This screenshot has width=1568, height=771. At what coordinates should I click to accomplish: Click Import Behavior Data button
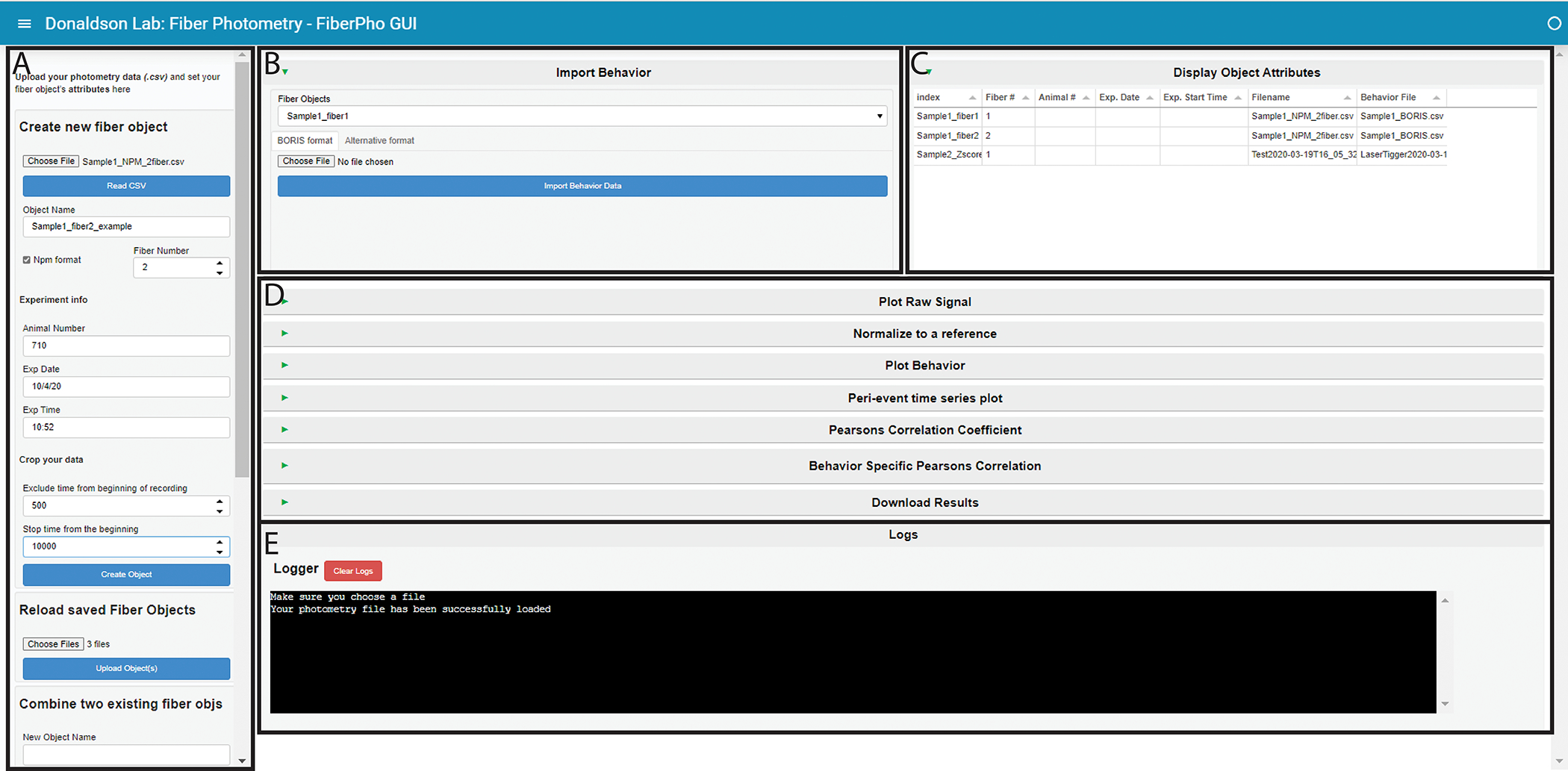pyautogui.click(x=582, y=186)
